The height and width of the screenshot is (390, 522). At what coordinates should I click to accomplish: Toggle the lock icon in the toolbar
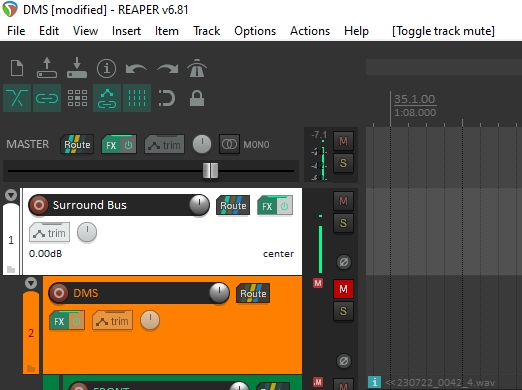coord(197,98)
